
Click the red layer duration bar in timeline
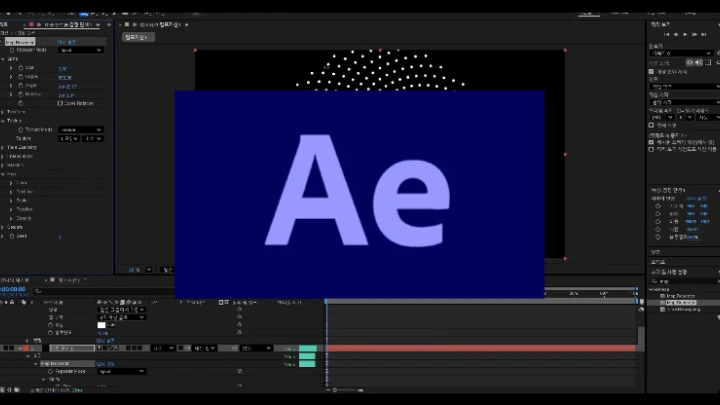click(481, 348)
